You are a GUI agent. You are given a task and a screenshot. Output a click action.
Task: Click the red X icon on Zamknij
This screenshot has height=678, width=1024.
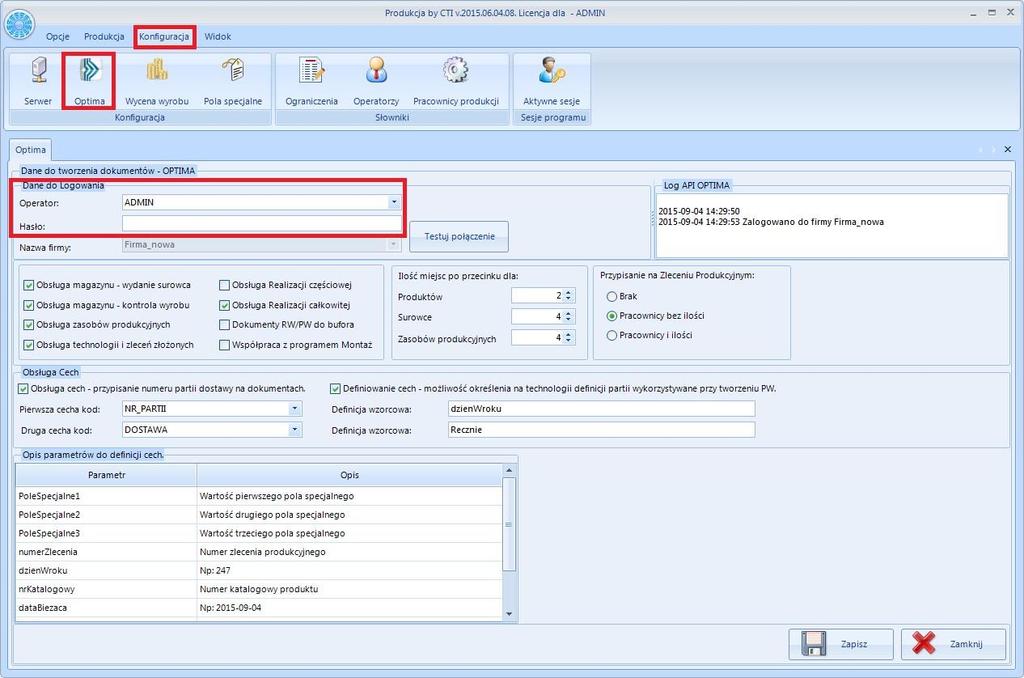point(923,643)
